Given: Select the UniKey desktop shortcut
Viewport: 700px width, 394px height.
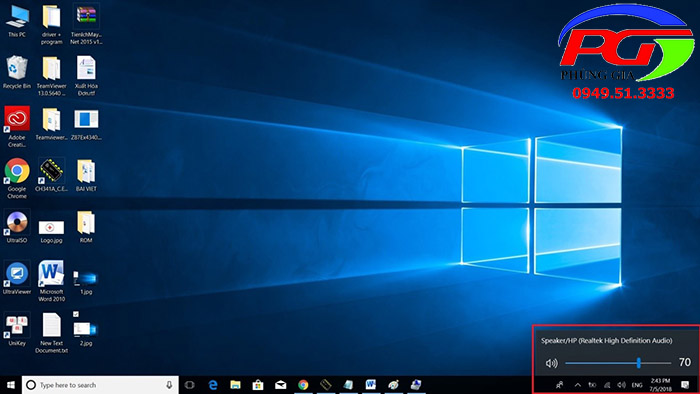Looking at the screenshot, I should click(x=17, y=329).
